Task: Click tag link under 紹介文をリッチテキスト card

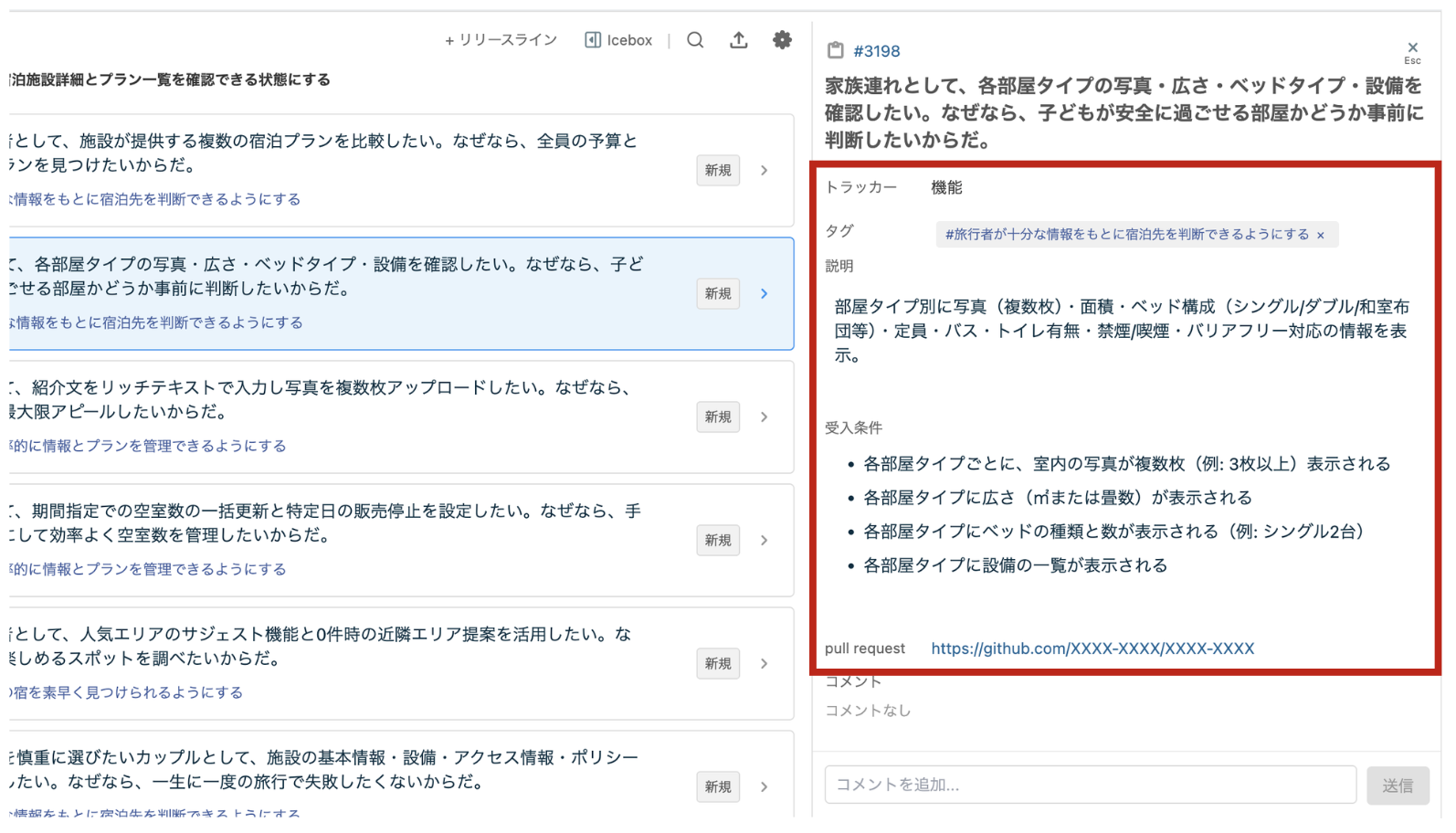Action: tap(148, 446)
